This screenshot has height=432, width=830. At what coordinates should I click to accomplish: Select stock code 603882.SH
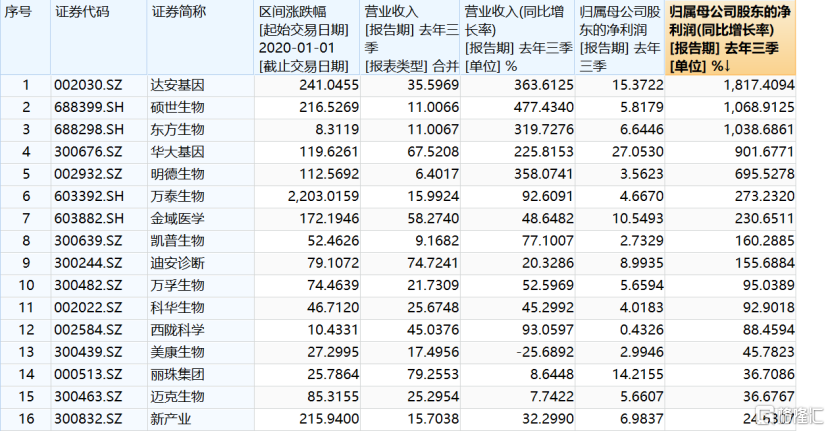tap(89, 219)
